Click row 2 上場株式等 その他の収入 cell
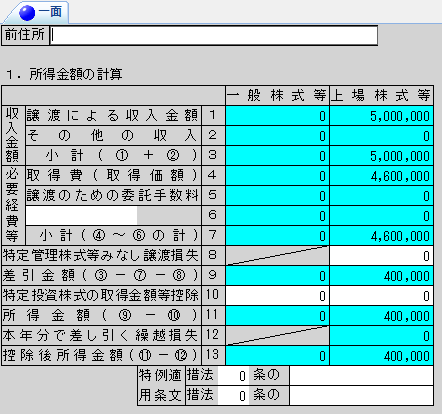This screenshot has height=414, width=442. click(x=381, y=136)
